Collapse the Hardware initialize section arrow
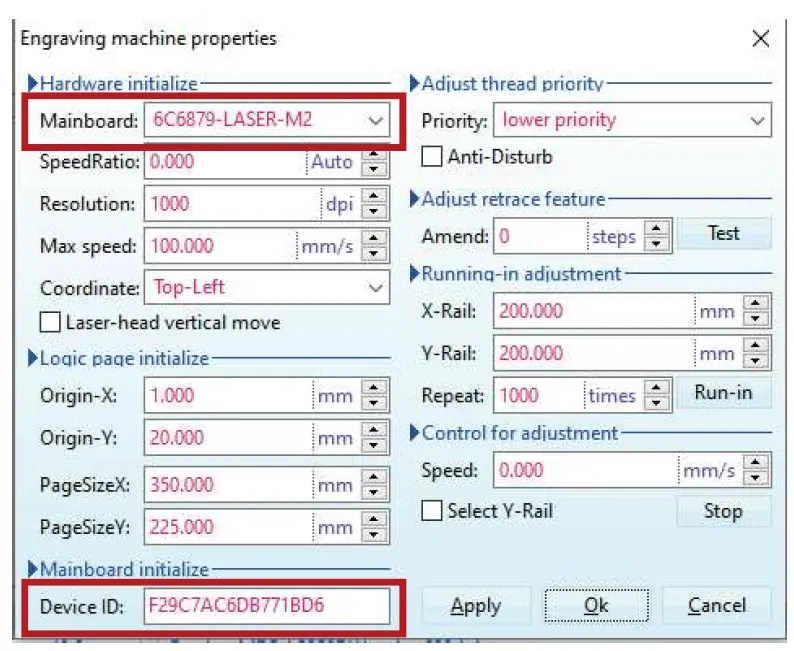794x651 pixels. click(x=32, y=83)
